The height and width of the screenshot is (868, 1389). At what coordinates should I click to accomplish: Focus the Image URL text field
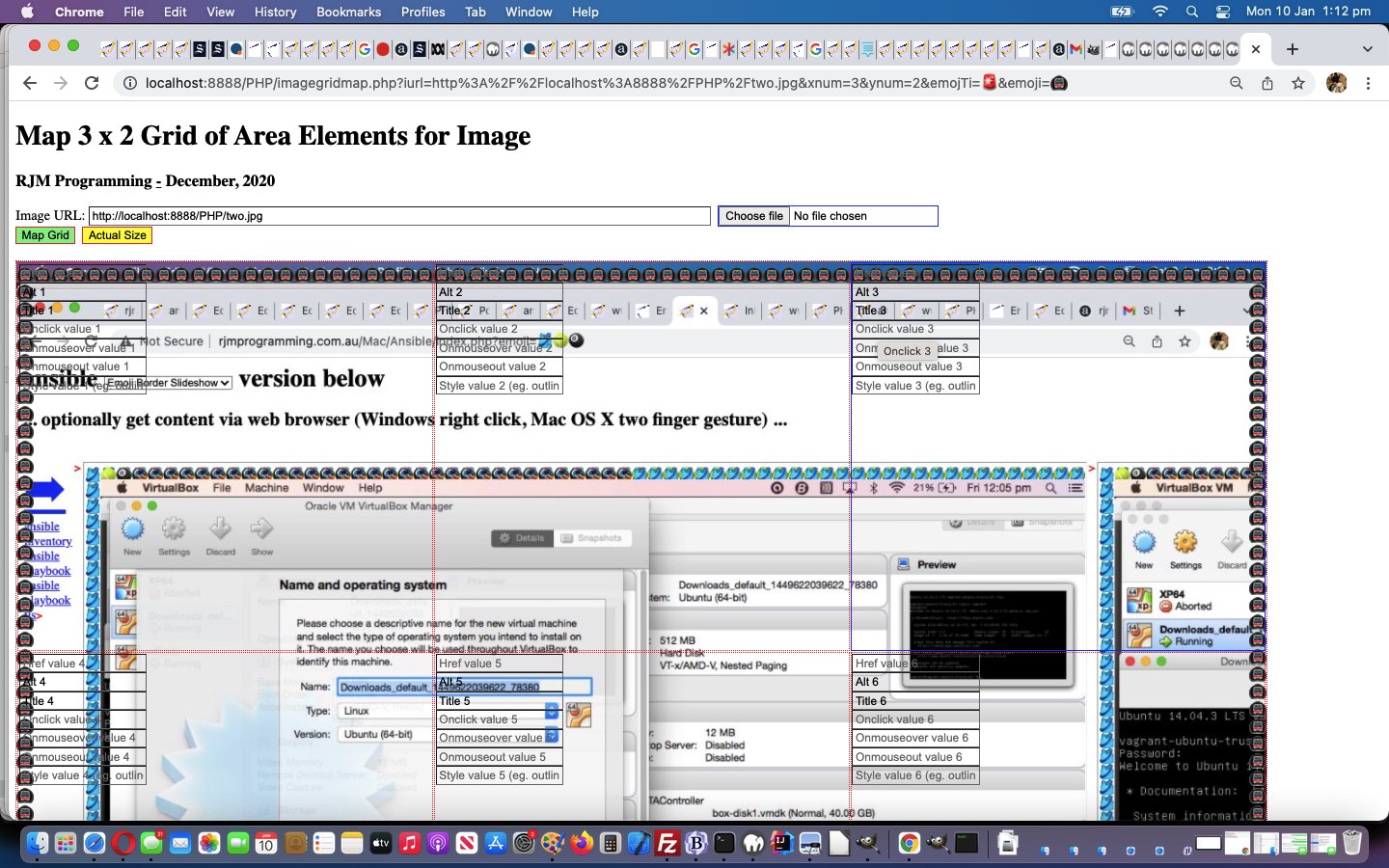pos(399,216)
